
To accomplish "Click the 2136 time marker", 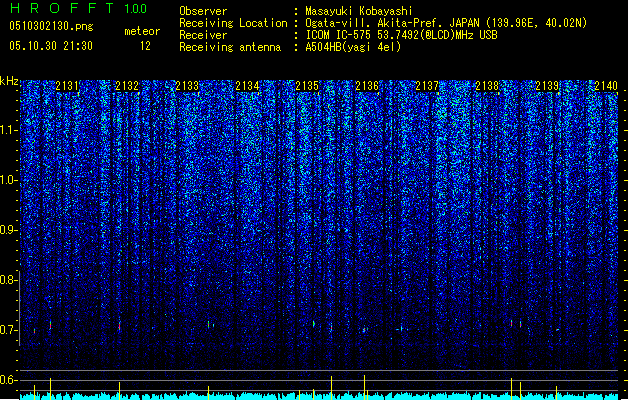I will coord(367,86).
